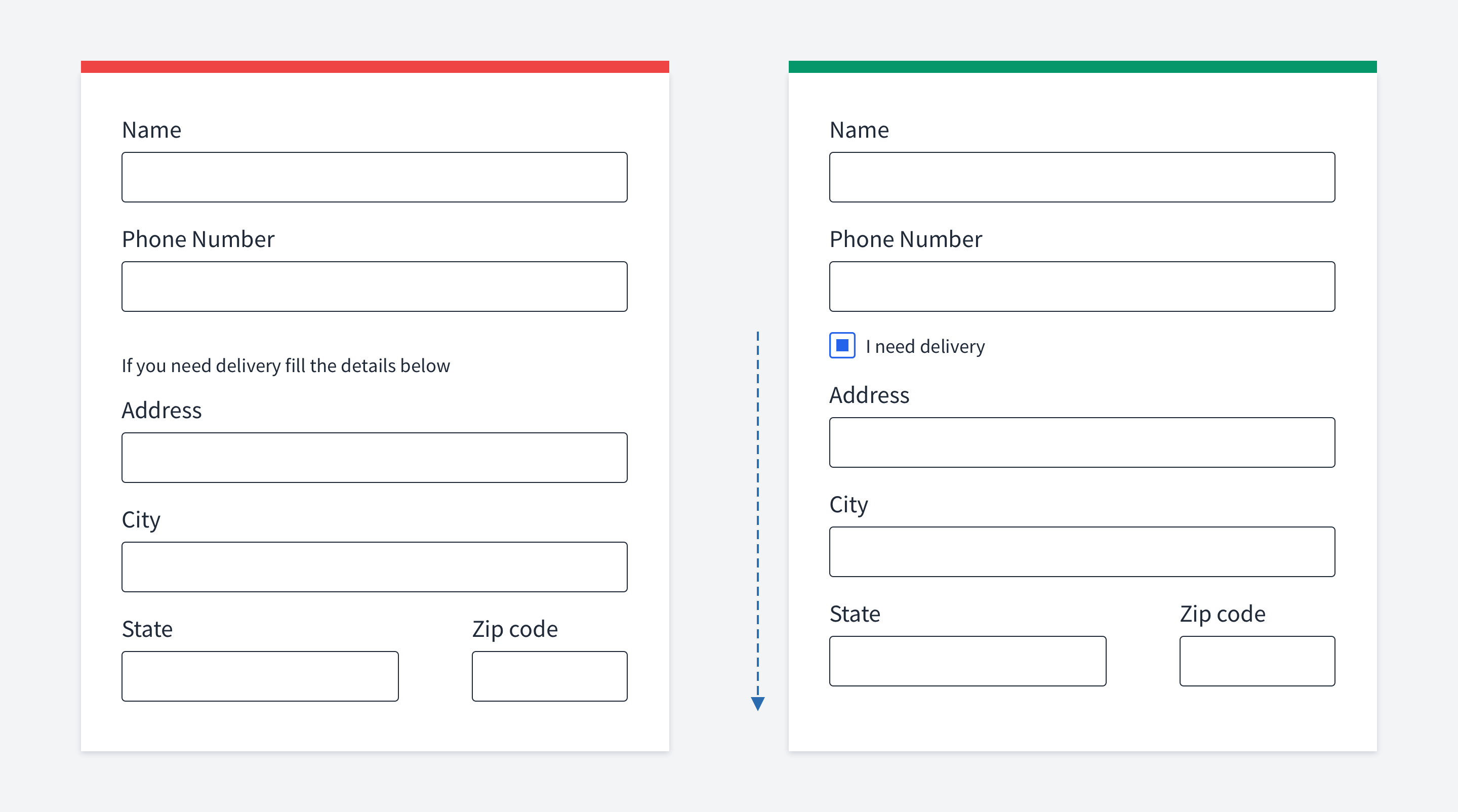Viewport: 1458px width, 812px height.
Task: Select the Zip code field in right form
Action: point(1258,661)
